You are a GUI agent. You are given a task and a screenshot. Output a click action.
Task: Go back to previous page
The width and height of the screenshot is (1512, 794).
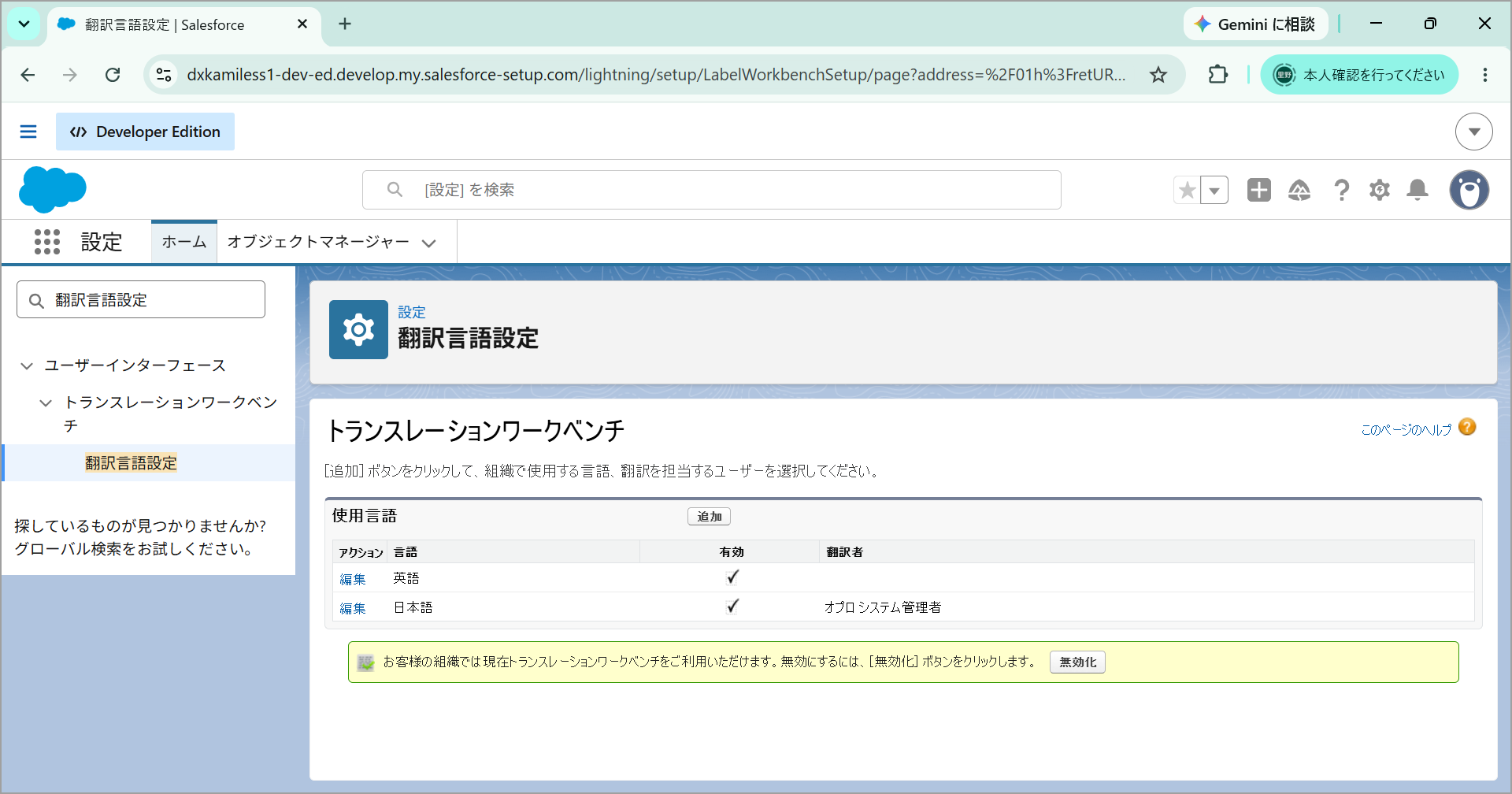click(28, 75)
